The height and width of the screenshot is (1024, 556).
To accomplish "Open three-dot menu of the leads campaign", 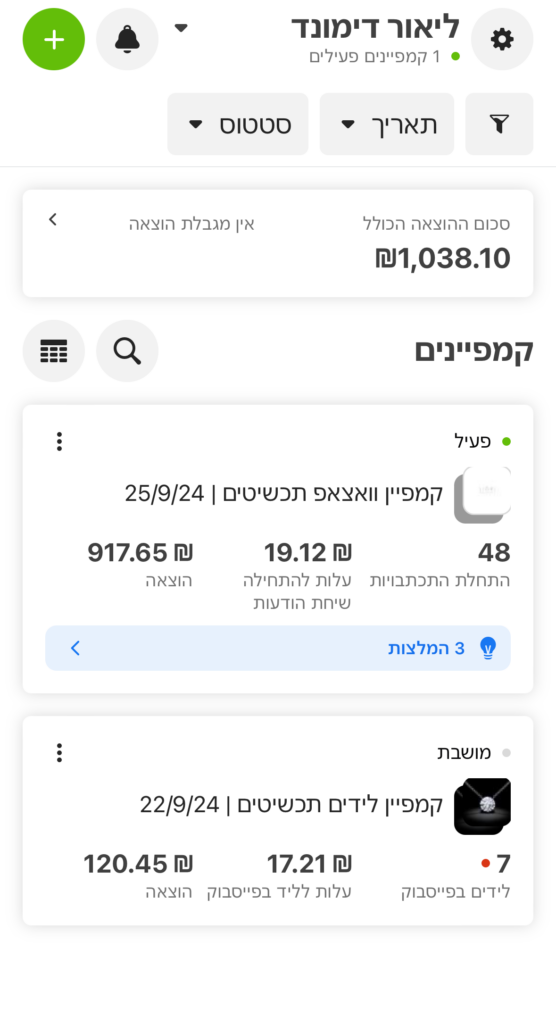I will pyautogui.click(x=59, y=753).
